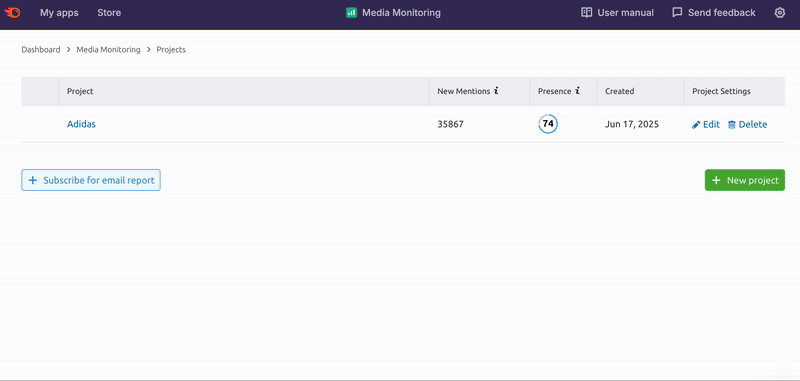The height and width of the screenshot is (381, 800).
Task: Open the Store menu item
Action: [x=109, y=13]
